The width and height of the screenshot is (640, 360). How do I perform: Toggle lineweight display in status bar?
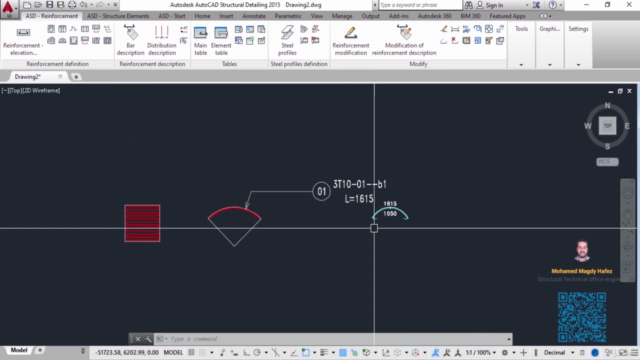point(324,353)
